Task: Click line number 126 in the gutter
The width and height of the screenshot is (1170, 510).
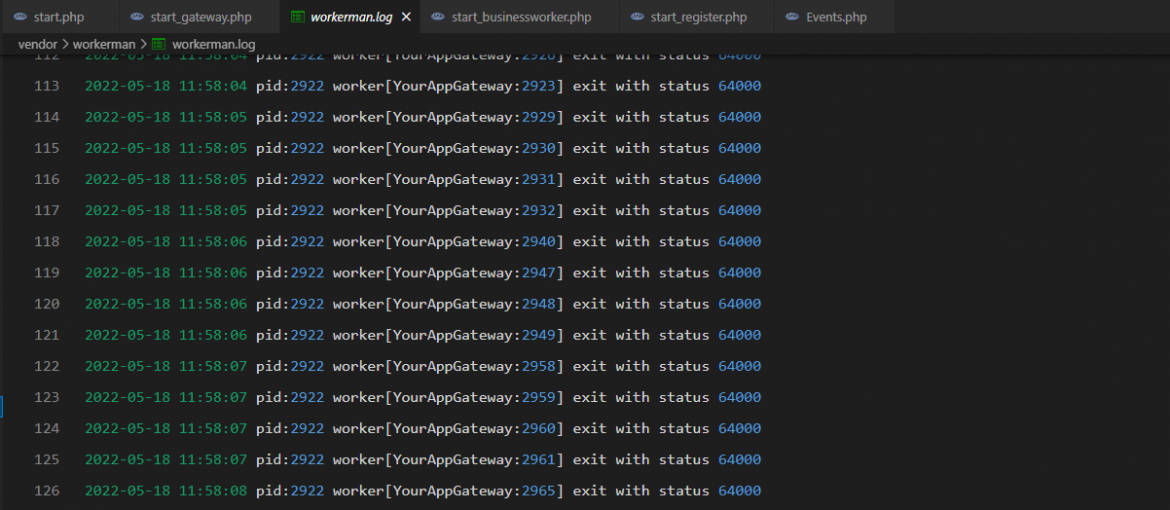Action: [47, 491]
